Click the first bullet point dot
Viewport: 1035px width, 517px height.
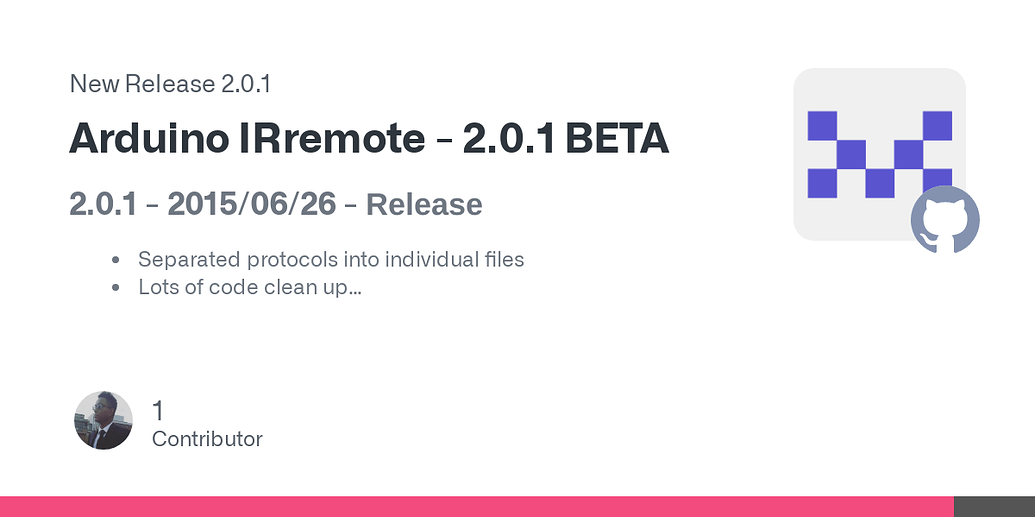[117, 260]
